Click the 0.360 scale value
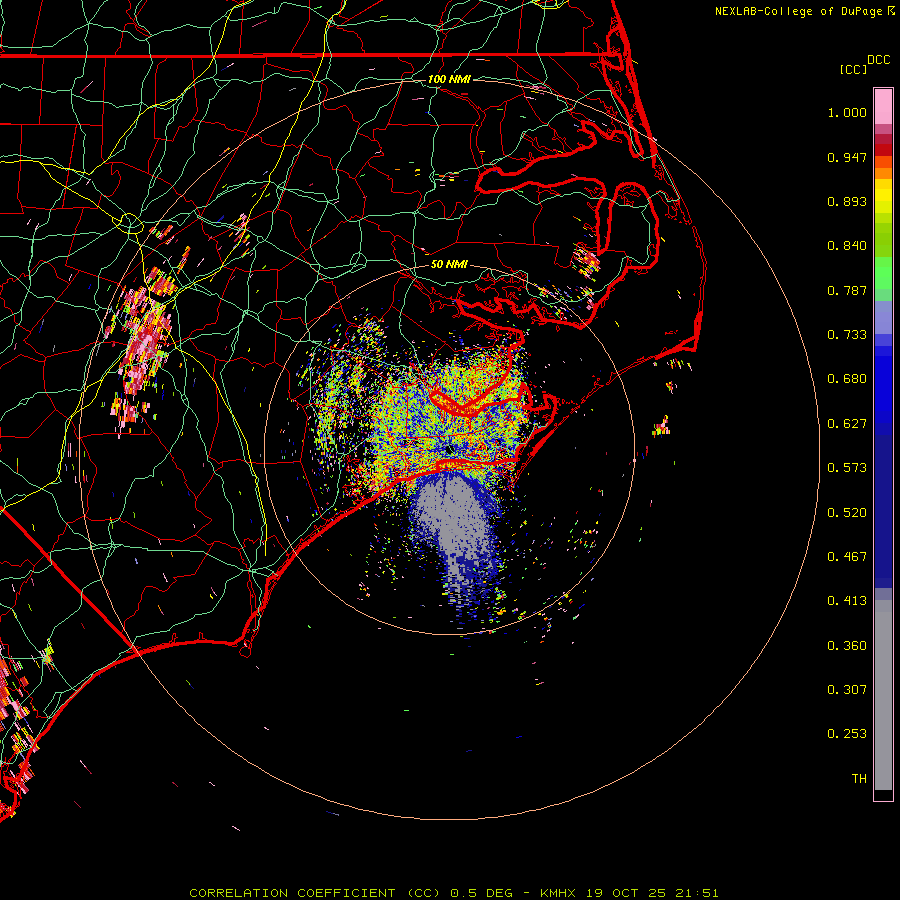Viewport: 900px width, 900px height. pos(847,646)
